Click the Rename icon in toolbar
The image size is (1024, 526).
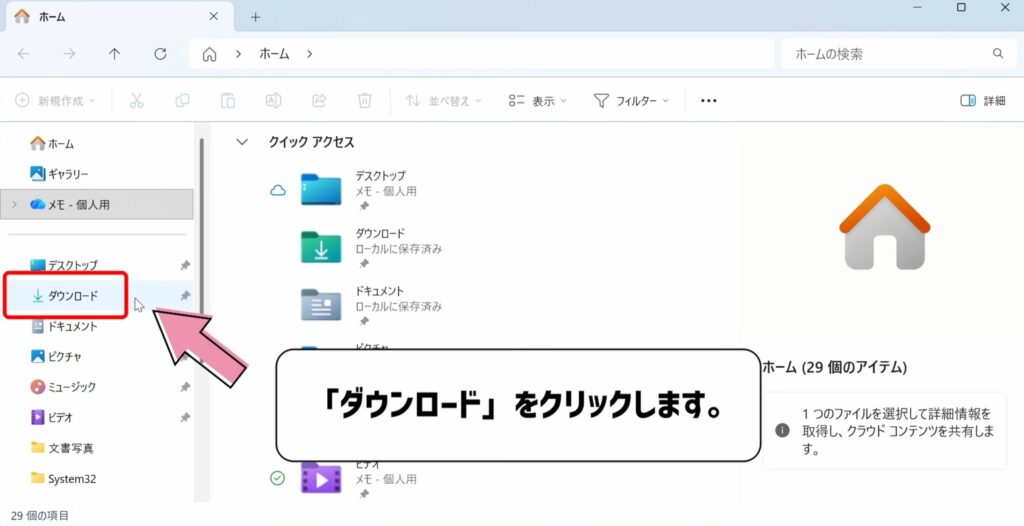click(x=273, y=101)
